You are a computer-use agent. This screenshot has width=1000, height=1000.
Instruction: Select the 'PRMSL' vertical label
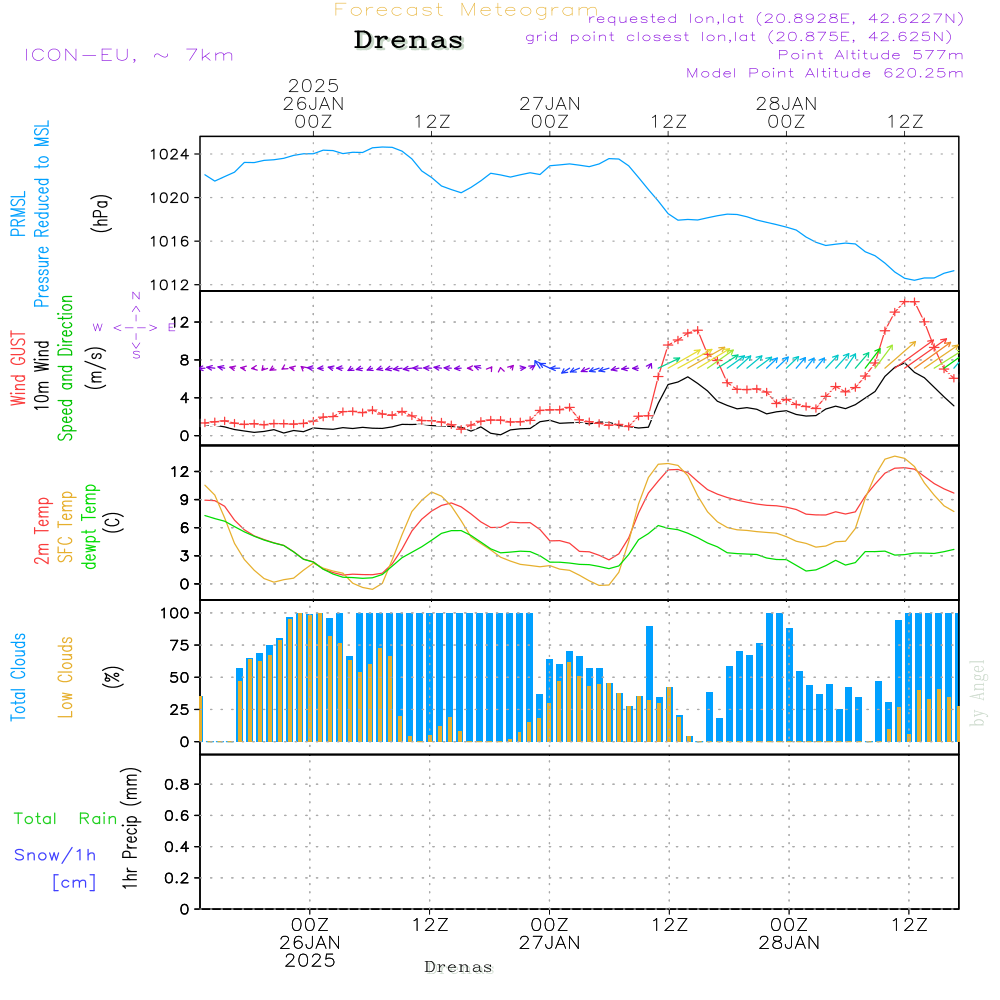pyautogui.click(x=18, y=214)
